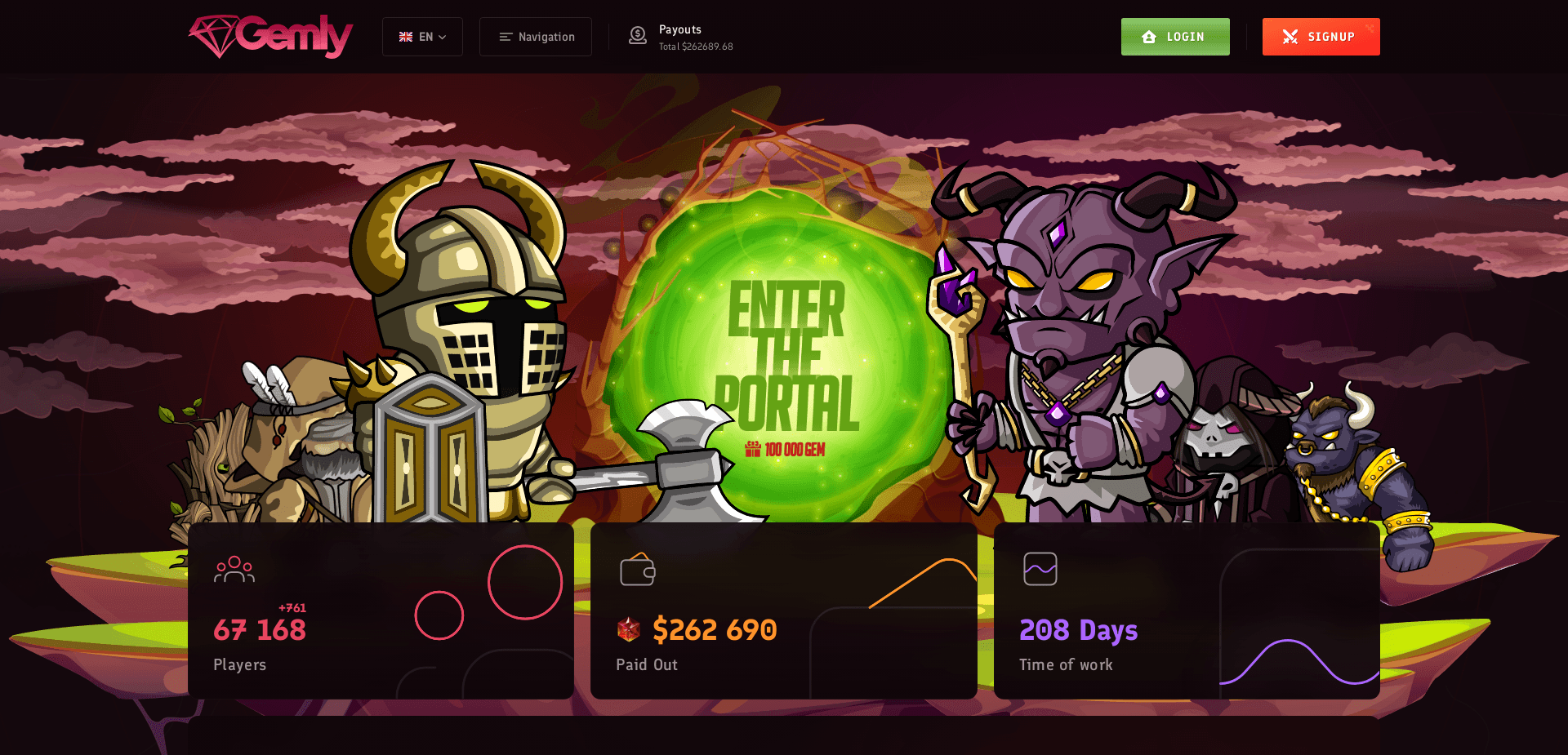Image resolution: width=1568 pixels, height=755 pixels.
Task: Click the wallet icon in Paid Out card
Action: [x=638, y=569]
